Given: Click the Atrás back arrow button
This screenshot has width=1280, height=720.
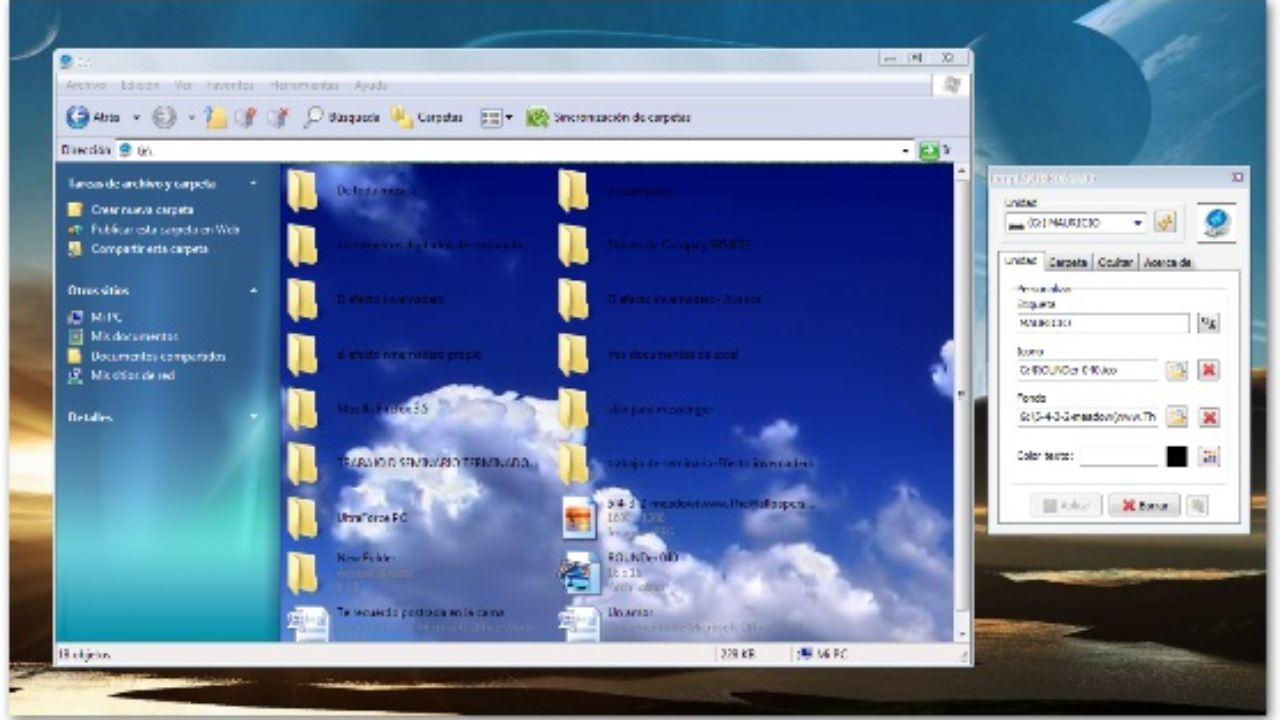Looking at the screenshot, I should (78, 117).
